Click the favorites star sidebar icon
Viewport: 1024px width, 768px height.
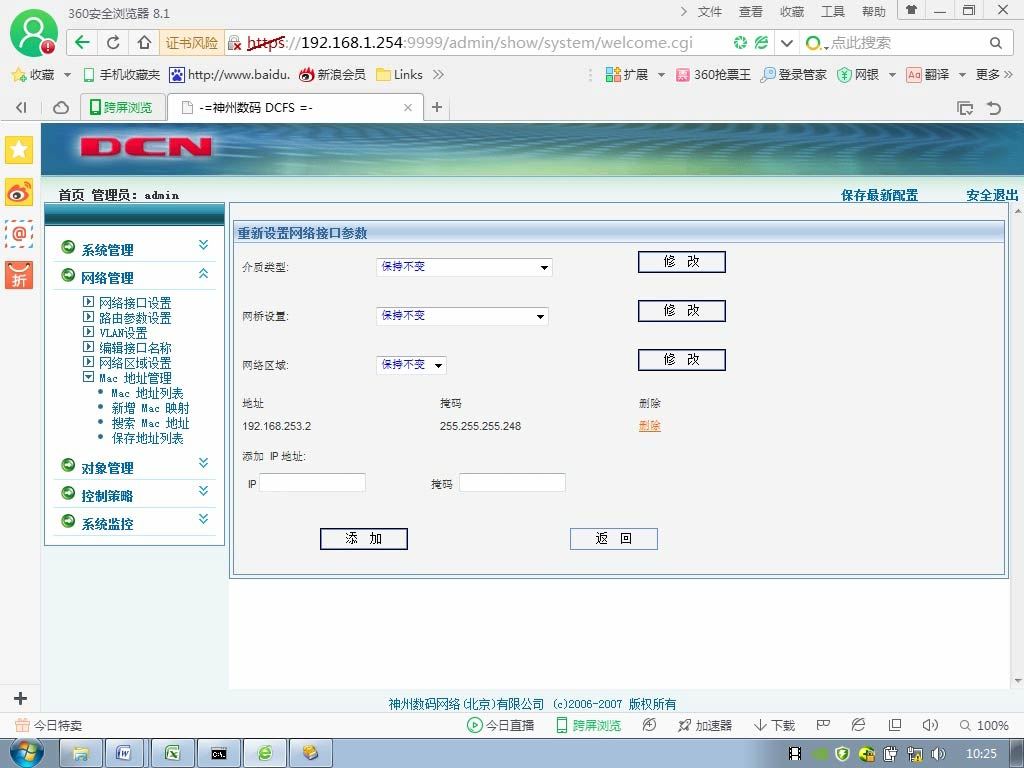(19, 150)
